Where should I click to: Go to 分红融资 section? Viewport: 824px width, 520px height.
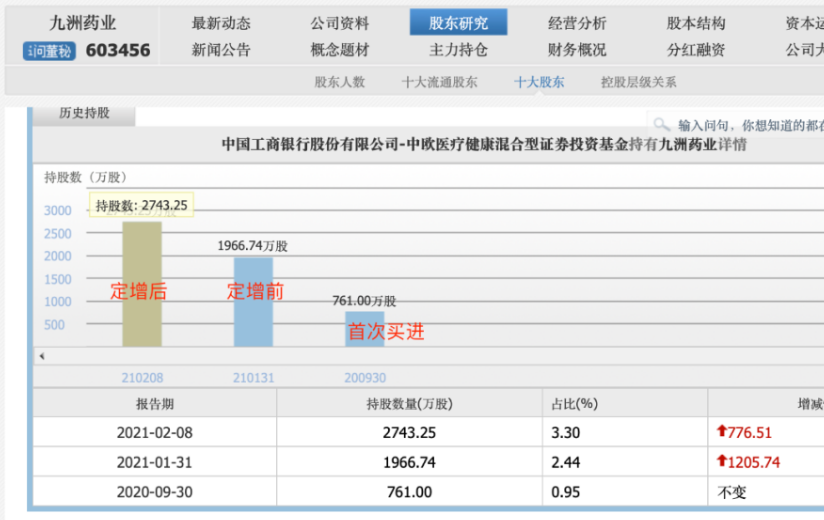(x=696, y=50)
